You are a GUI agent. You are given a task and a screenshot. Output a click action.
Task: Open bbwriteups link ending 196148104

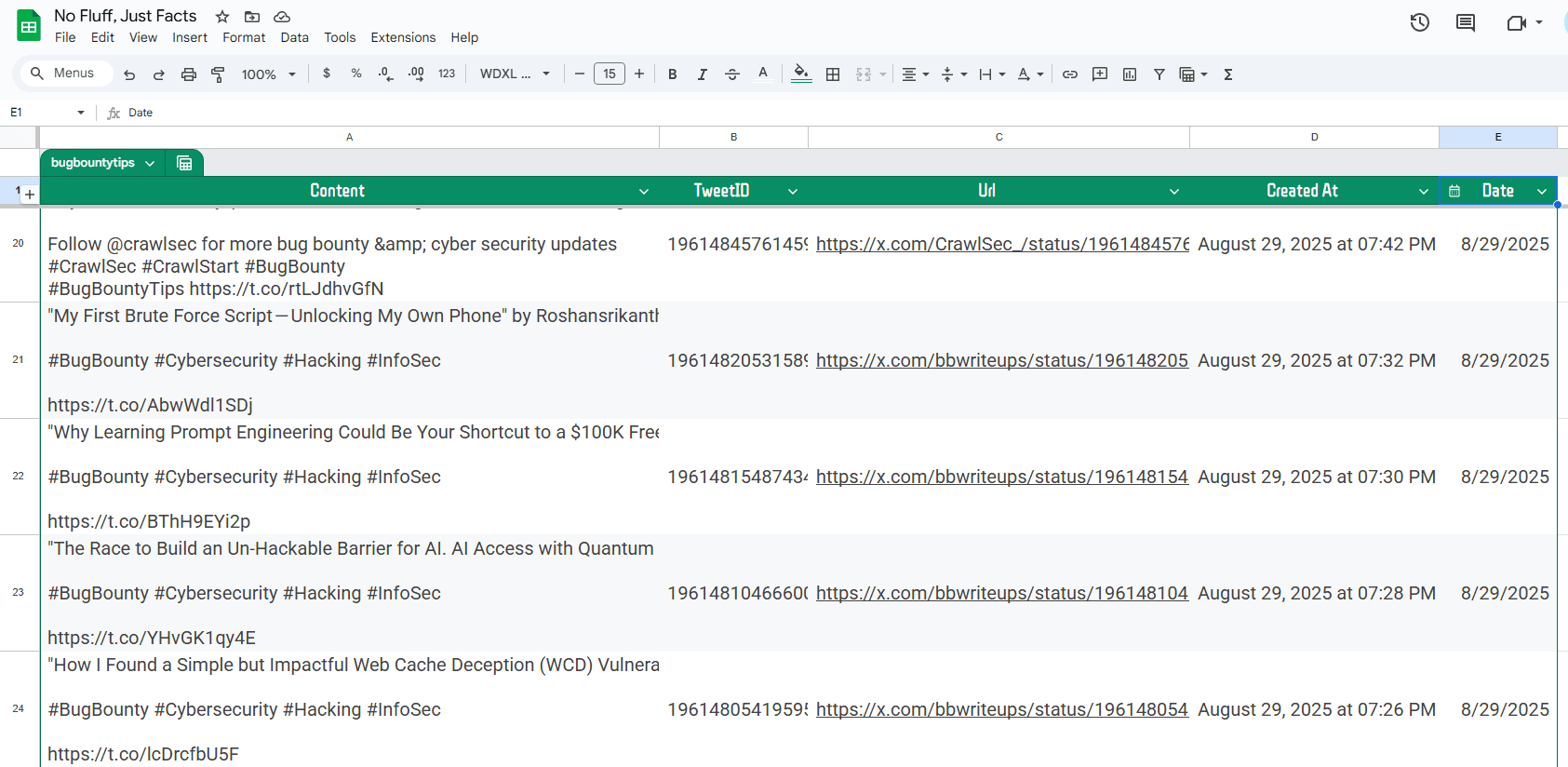tap(1002, 593)
